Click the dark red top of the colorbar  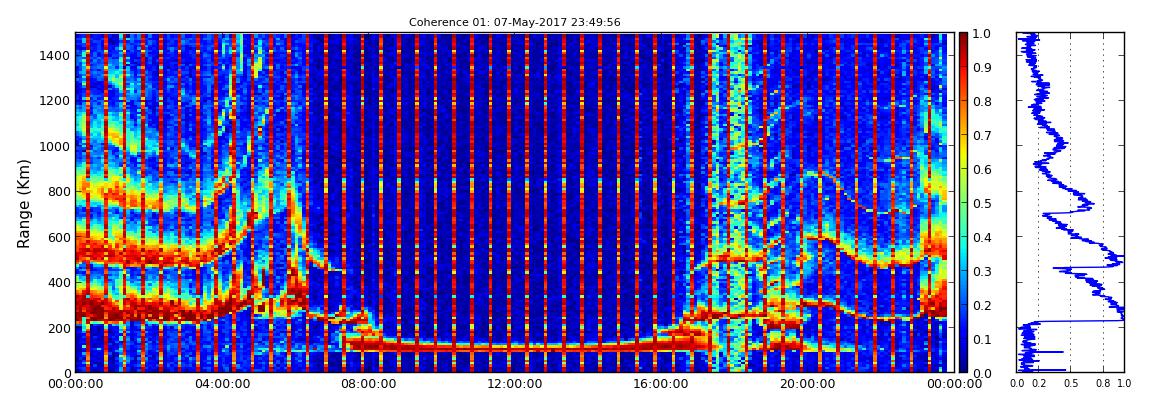click(x=964, y=38)
